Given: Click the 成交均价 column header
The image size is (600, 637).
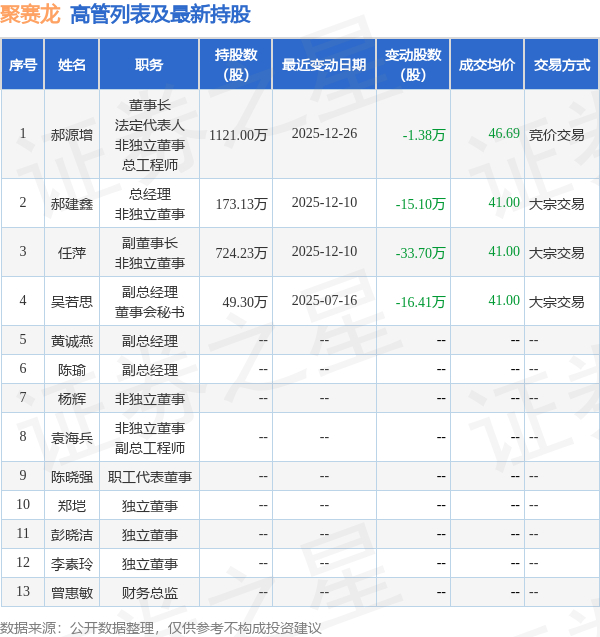Looking at the screenshot, I should (487, 64).
